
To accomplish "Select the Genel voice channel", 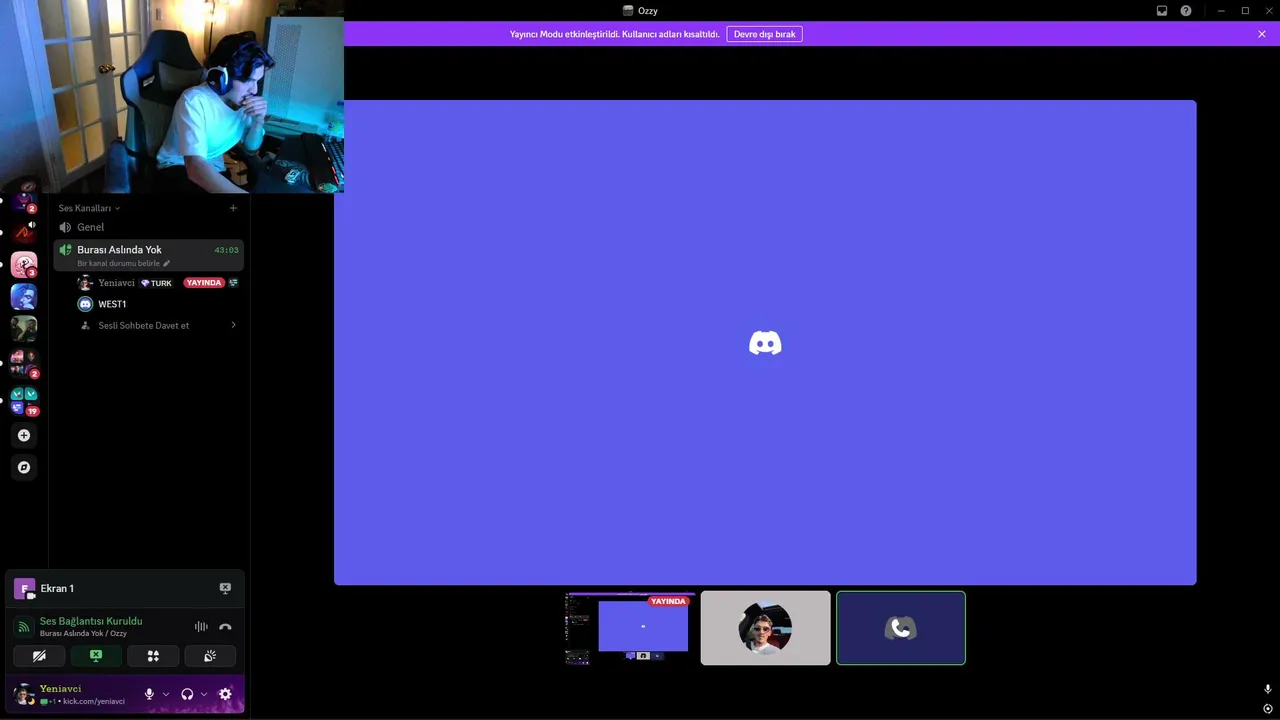I will (148, 227).
